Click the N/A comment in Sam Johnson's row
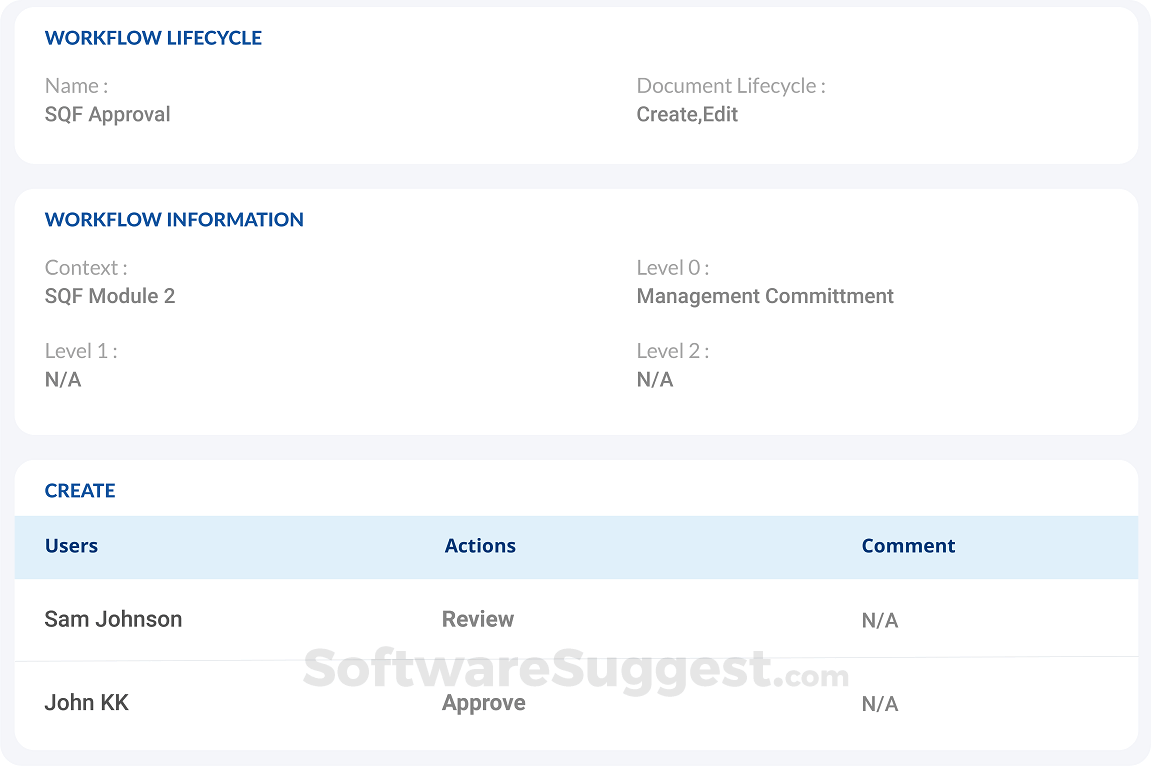This screenshot has height=766, width=1151. tap(879, 620)
